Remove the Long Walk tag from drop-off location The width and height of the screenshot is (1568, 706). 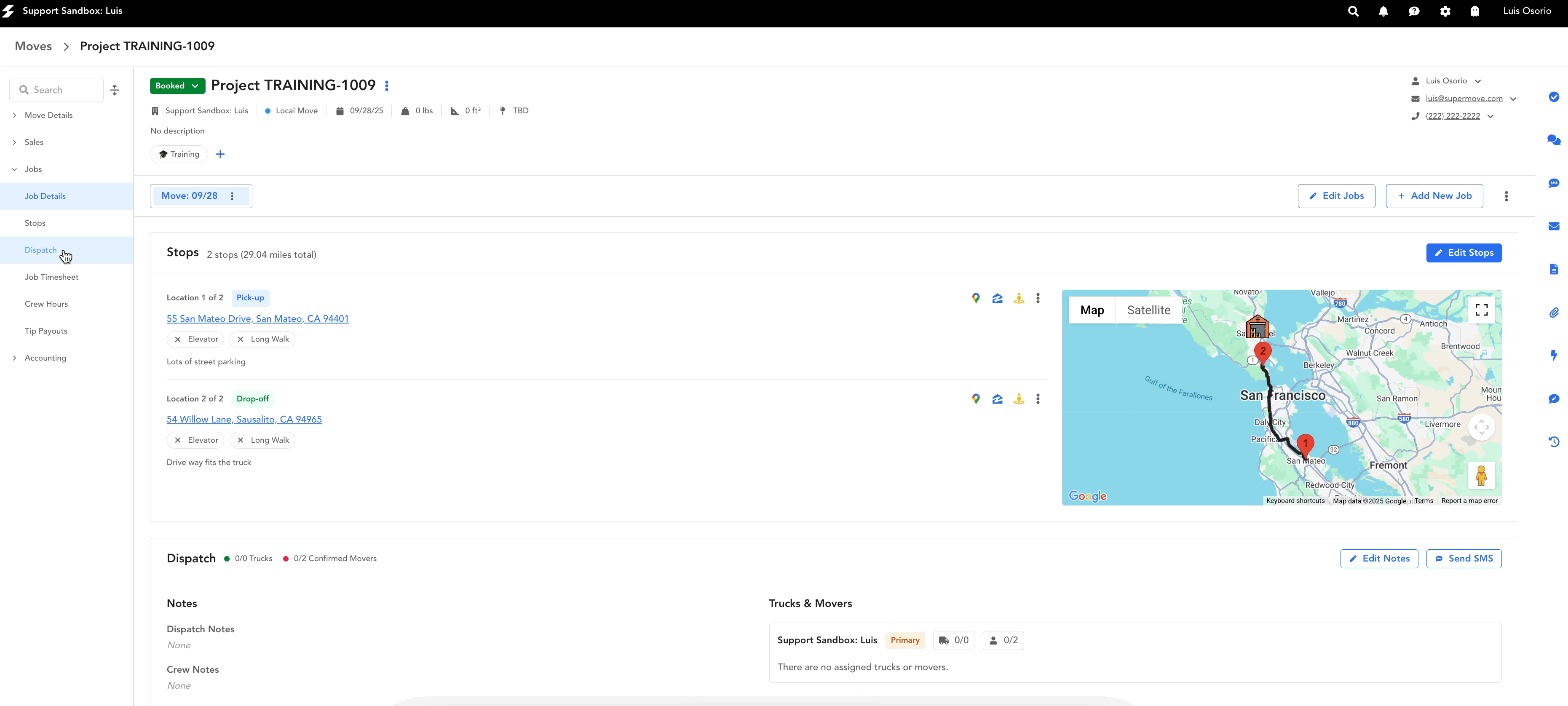pyautogui.click(x=240, y=439)
